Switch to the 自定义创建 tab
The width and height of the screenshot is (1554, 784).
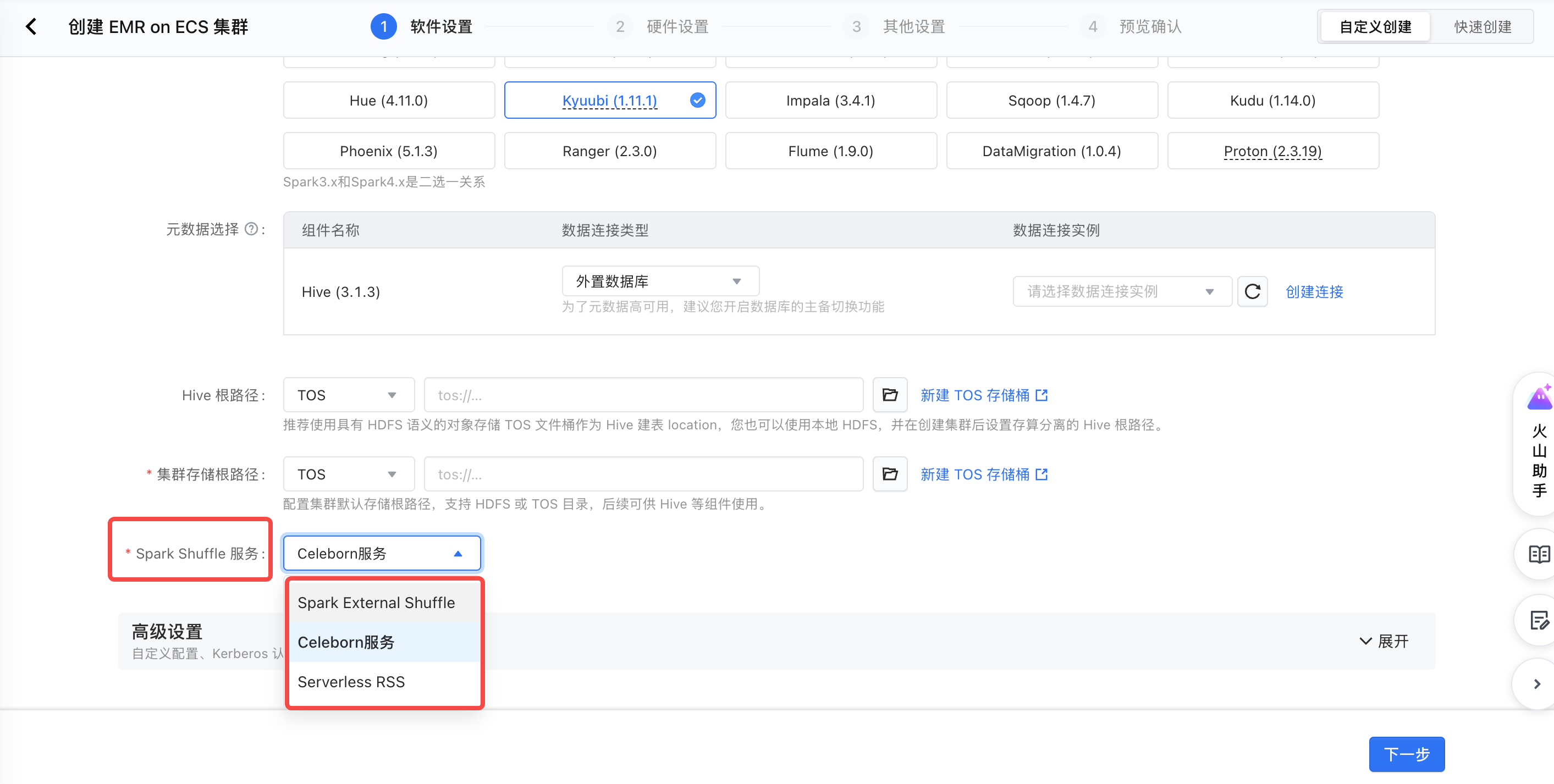1375,26
